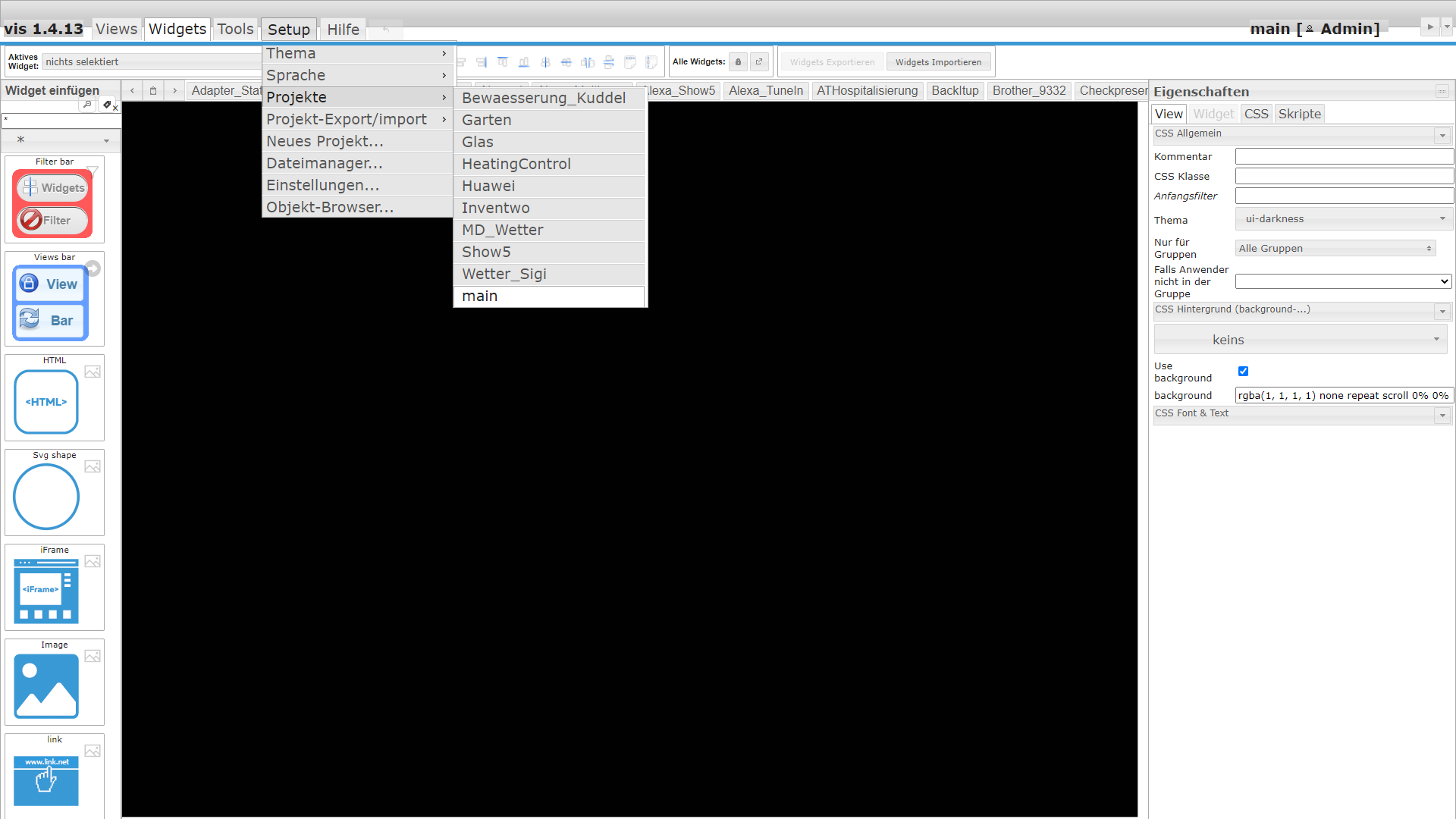Disable the Use background checkbox
The image size is (1456, 819).
[x=1243, y=371]
